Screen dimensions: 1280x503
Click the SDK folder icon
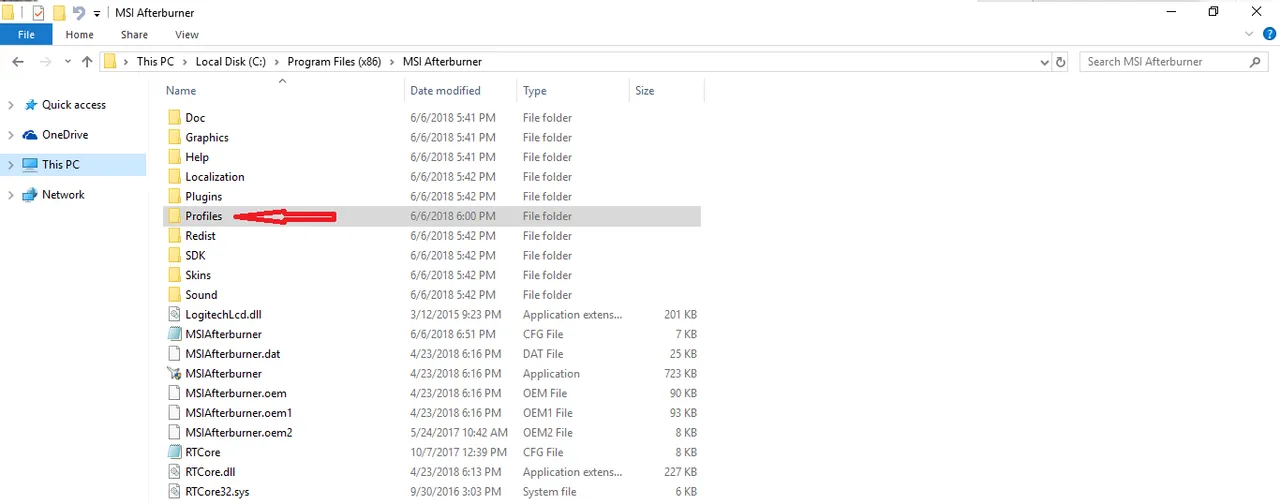(174, 255)
